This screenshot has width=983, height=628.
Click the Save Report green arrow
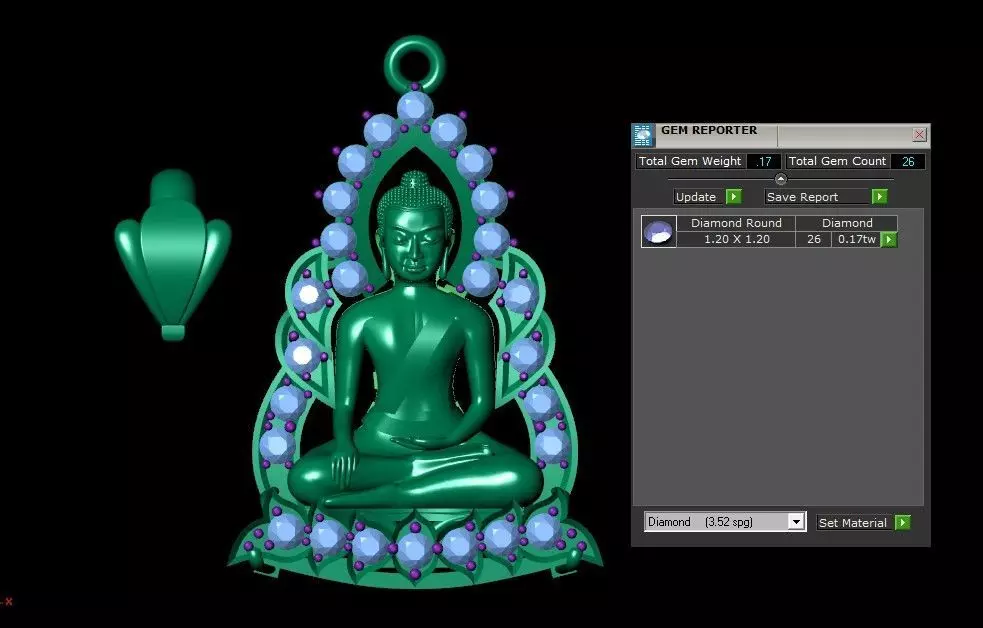(880, 197)
